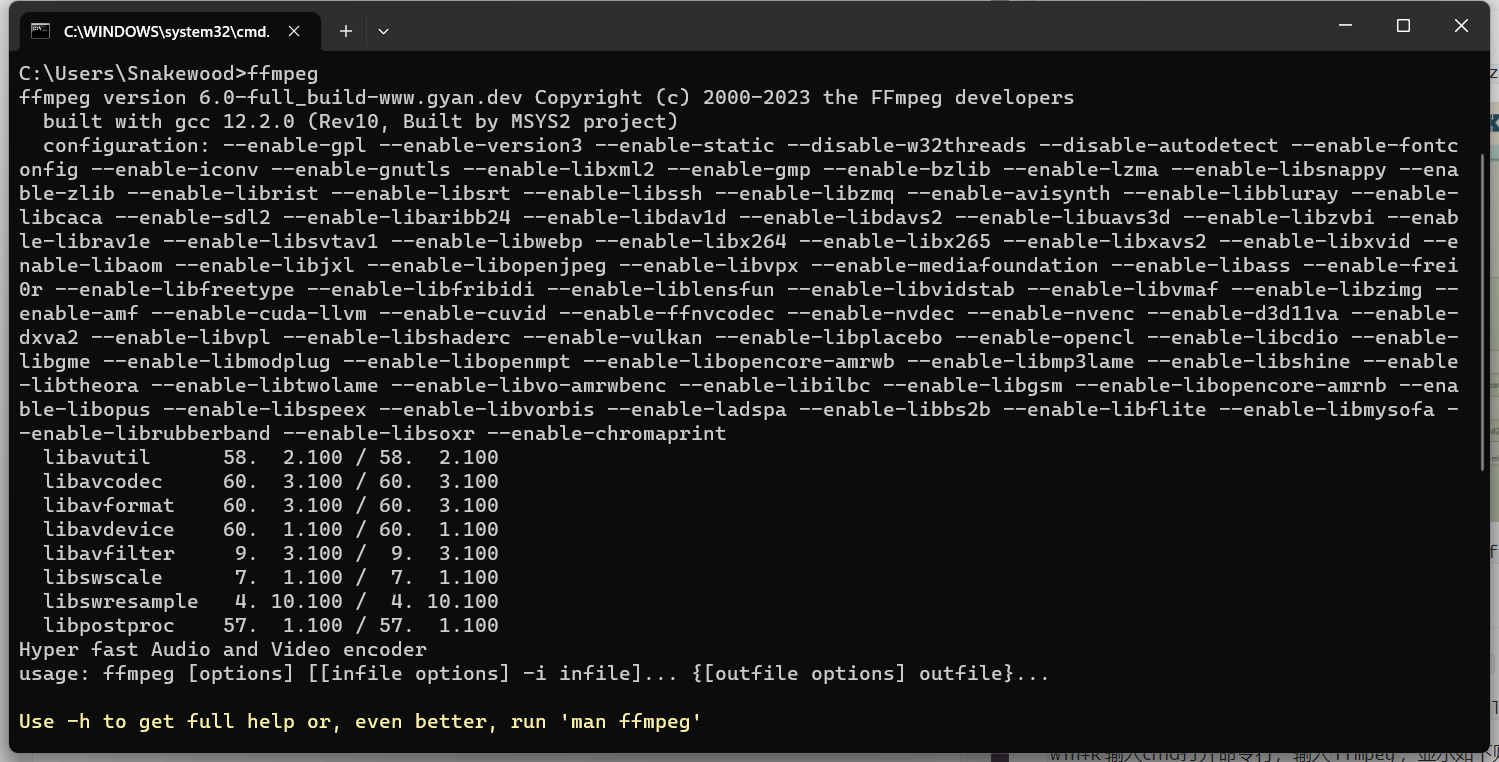Click the libpostproc version row
The image size is (1499, 762).
coord(271,626)
